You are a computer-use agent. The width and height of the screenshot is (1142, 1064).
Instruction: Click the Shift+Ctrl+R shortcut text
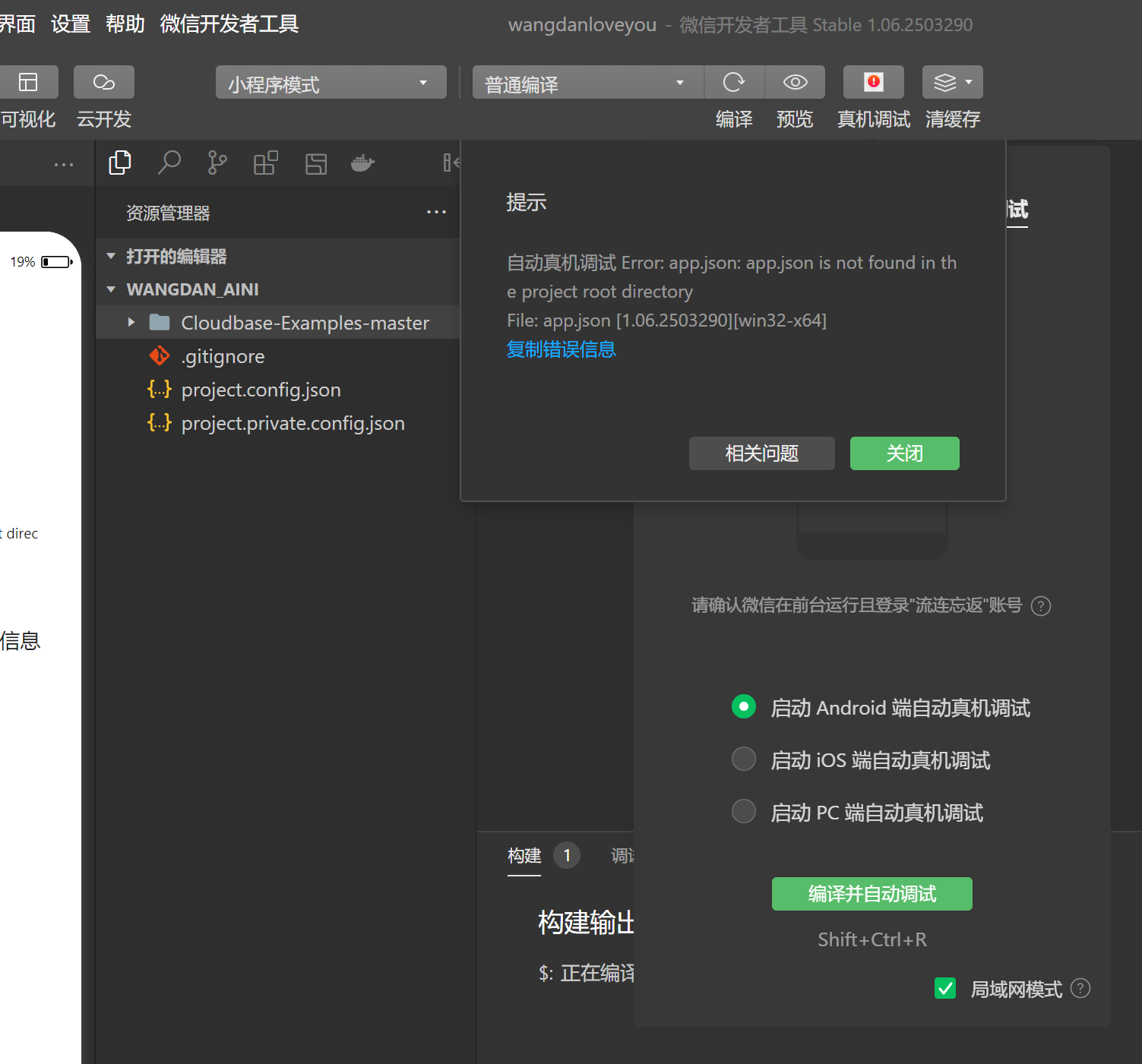872,939
